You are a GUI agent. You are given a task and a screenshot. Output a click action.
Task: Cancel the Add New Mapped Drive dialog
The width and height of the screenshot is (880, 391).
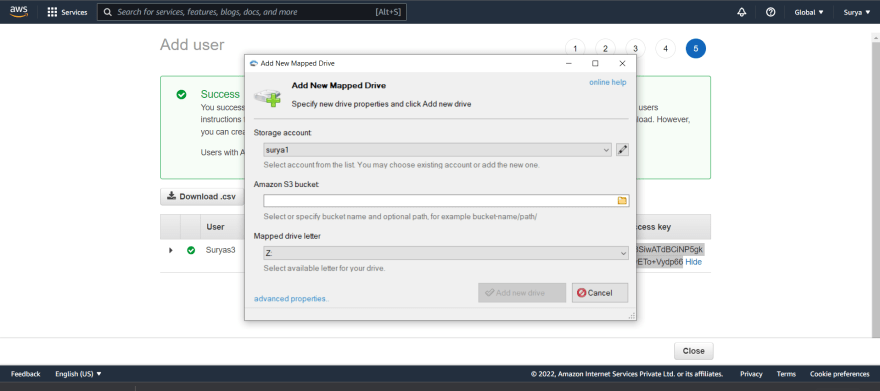coord(600,293)
